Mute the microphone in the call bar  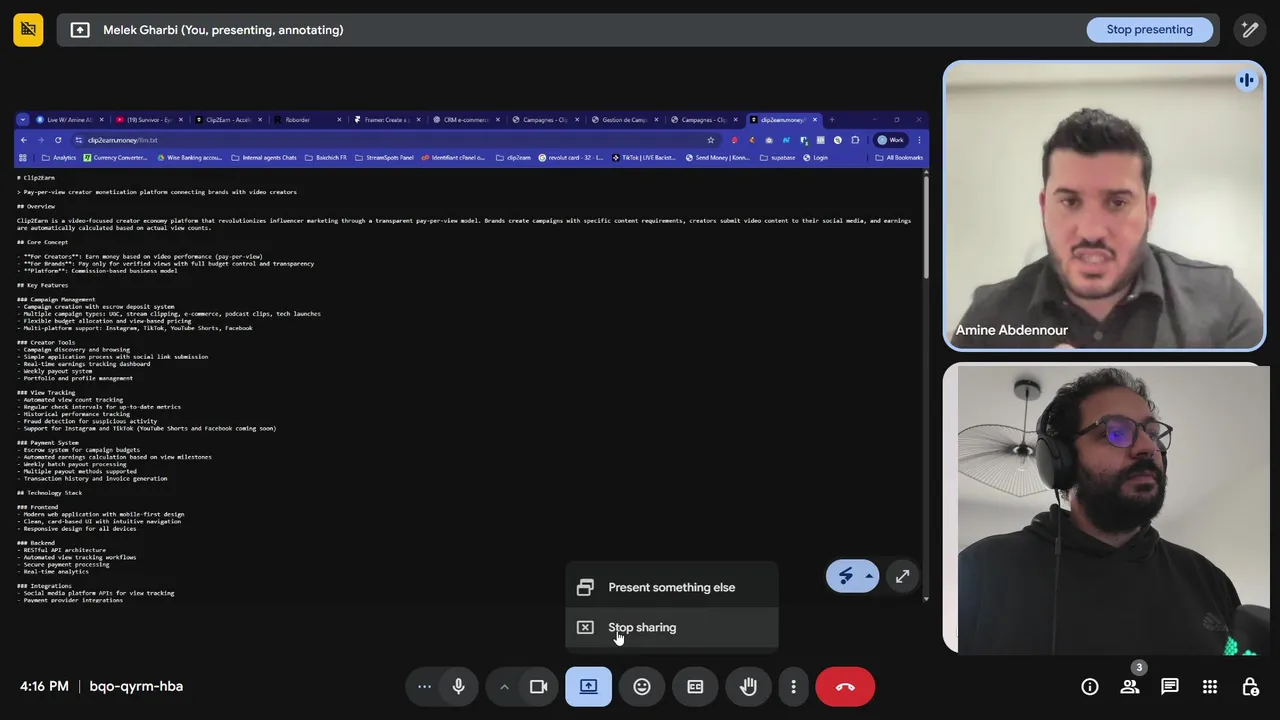click(458, 687)
